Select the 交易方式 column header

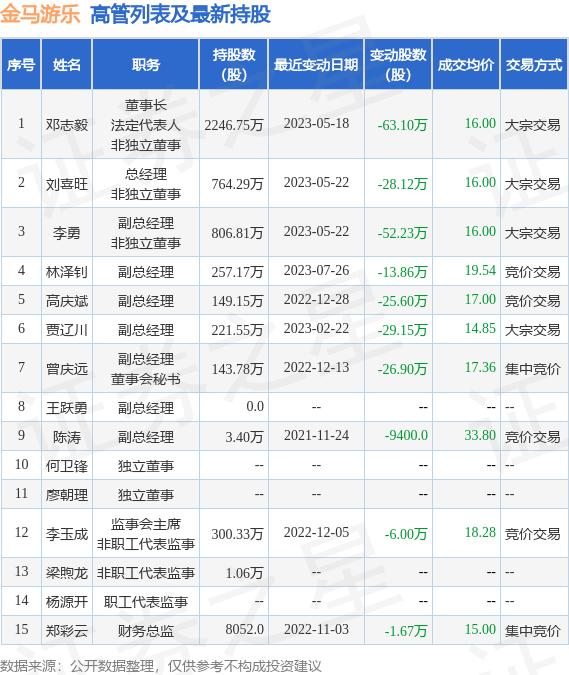(x=534, y=65)
